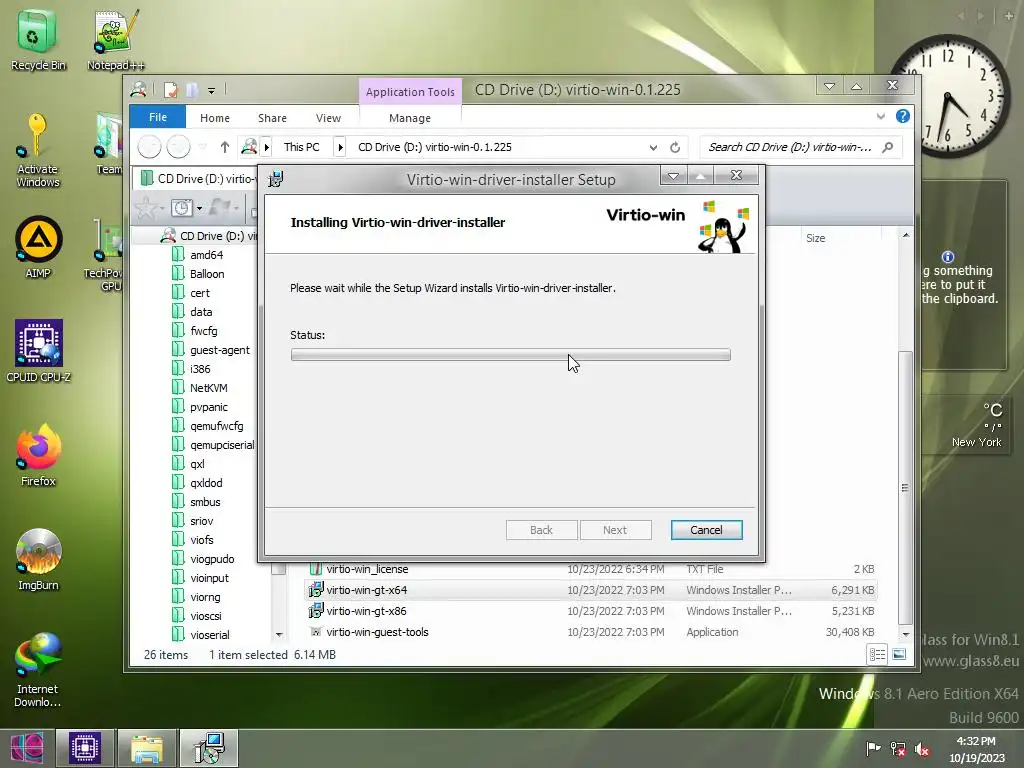Open network status tray icon
The height and width of the screenshot is (768, 1024).
pyautogui.click(x=898, y=748)
